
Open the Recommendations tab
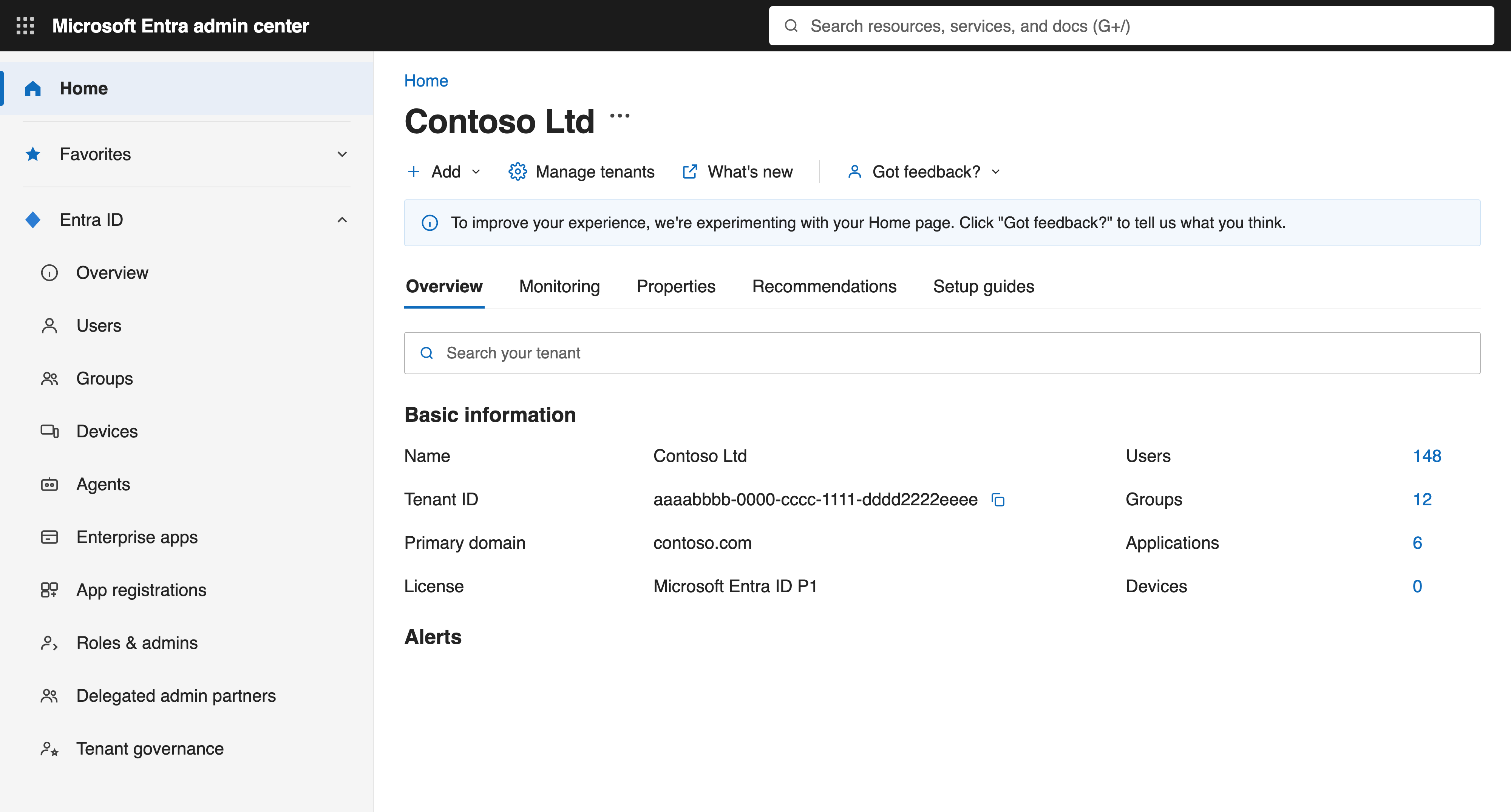coord(824,287)
